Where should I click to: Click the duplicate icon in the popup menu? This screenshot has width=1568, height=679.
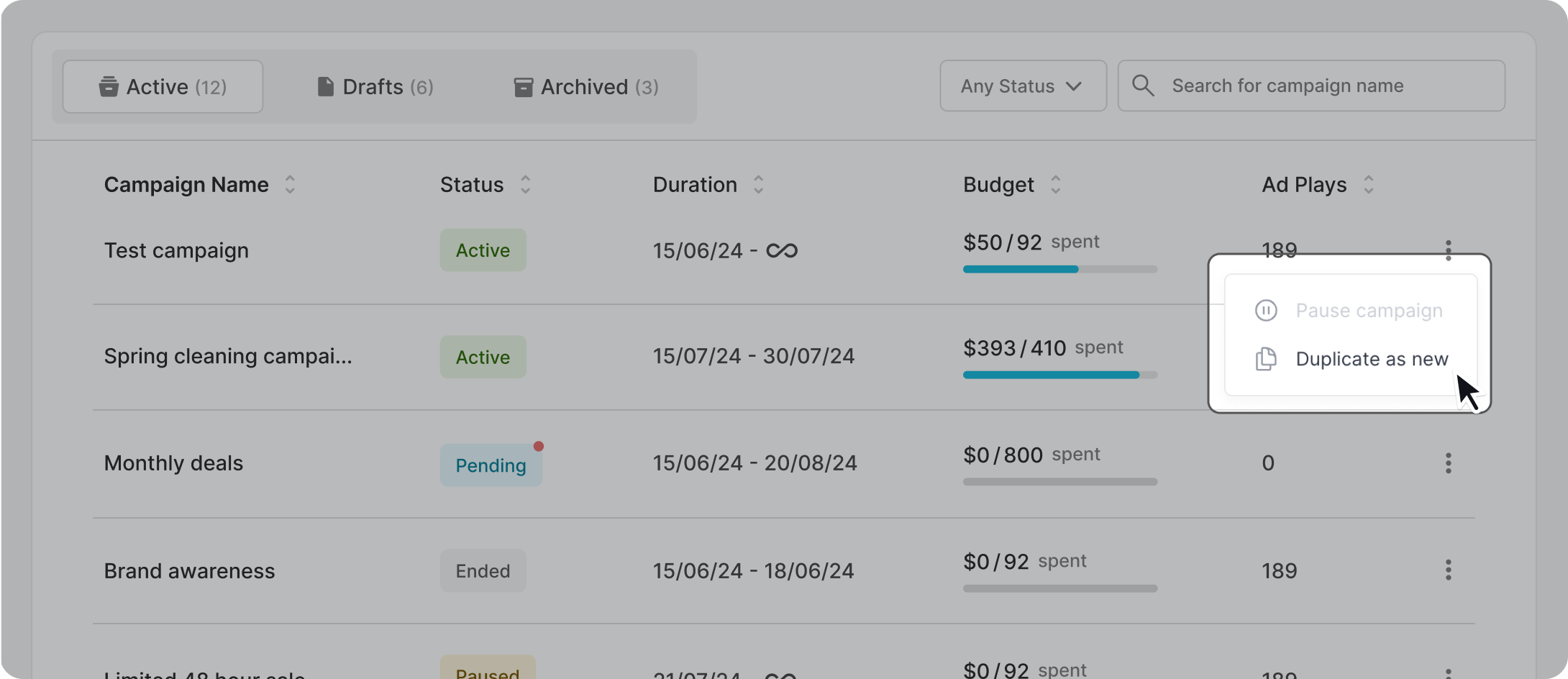tap(1266, 359)
